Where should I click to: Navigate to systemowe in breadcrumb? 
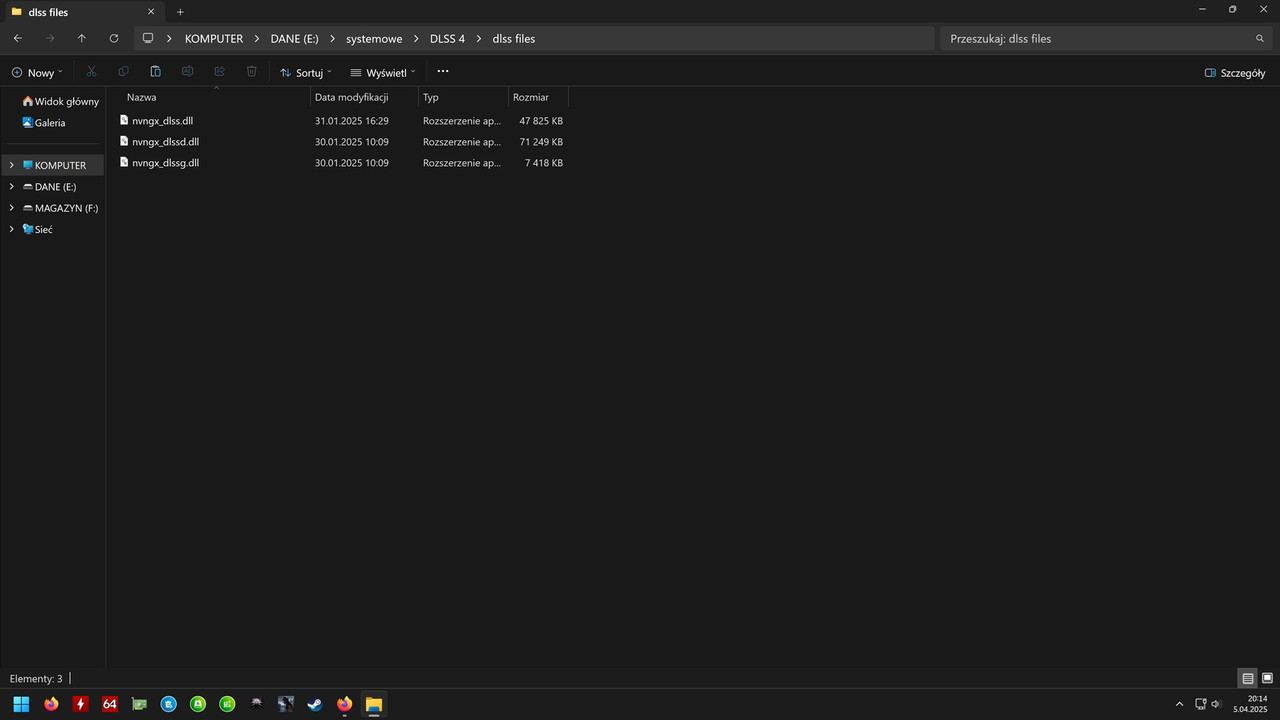[x=374, y=38]
